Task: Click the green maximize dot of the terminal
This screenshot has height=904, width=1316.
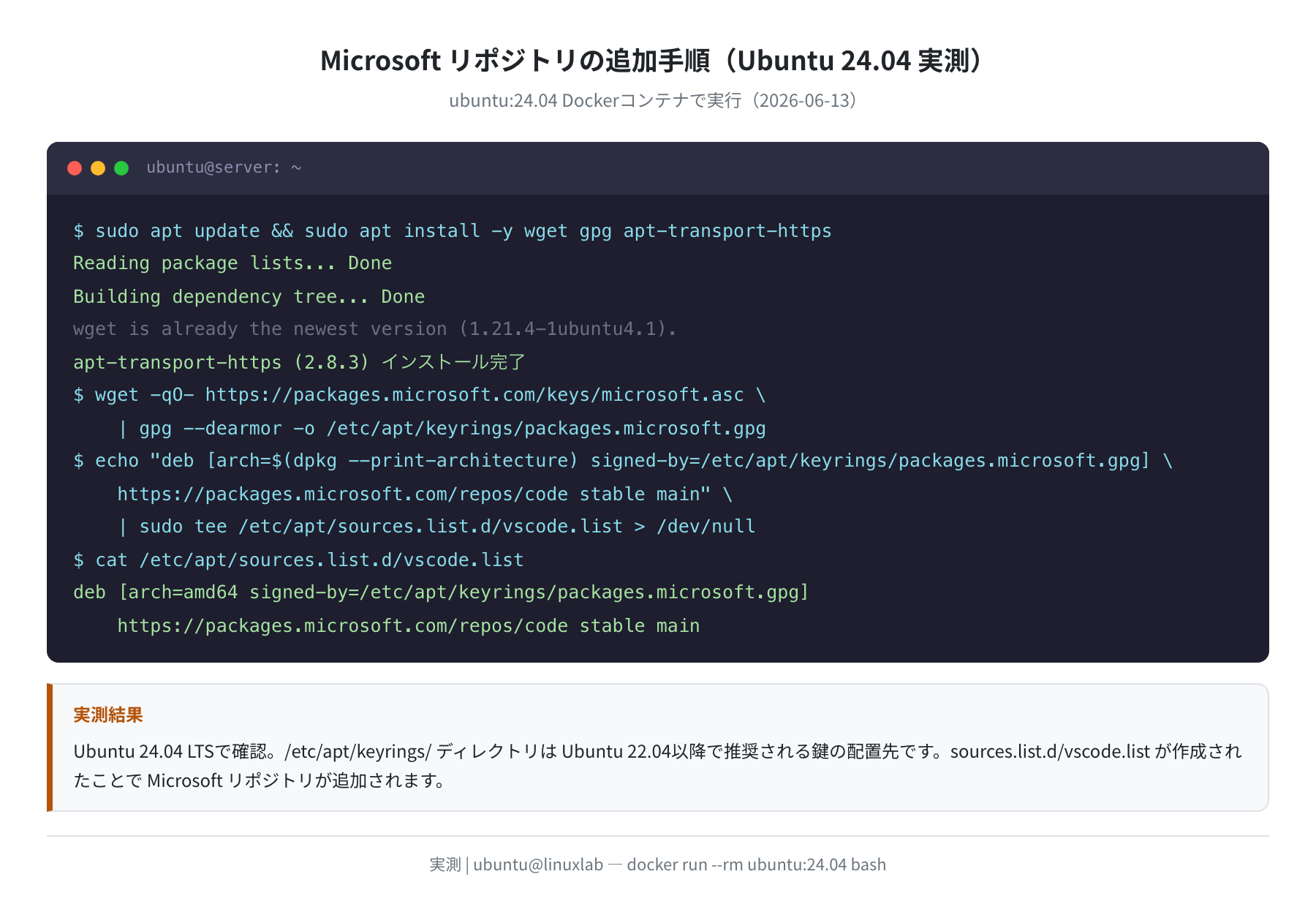Action: (x=121, y=168)
